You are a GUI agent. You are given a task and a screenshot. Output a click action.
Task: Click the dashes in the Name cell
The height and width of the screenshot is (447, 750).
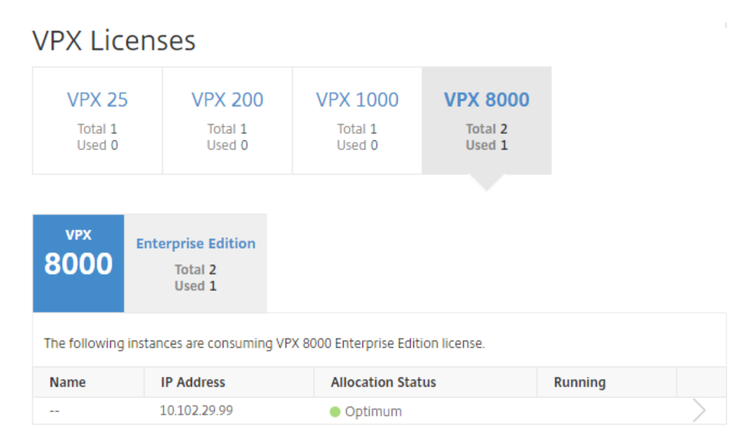pyautogui.click(x=55, y=411)
